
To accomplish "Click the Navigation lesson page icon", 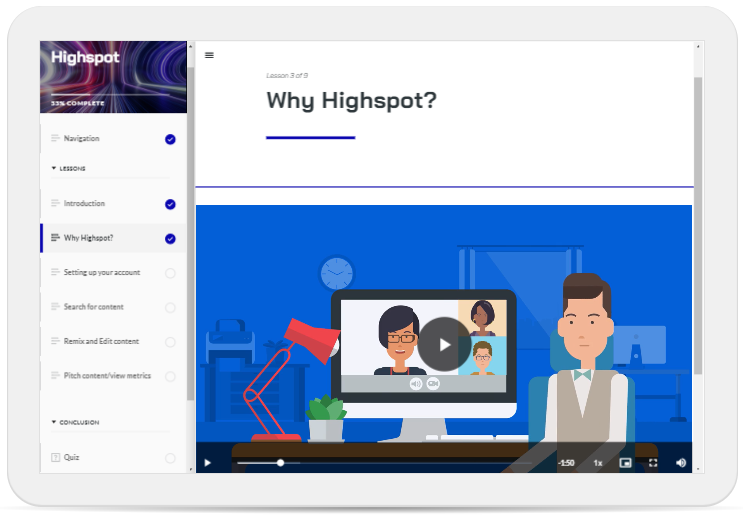I will point(55,138).
